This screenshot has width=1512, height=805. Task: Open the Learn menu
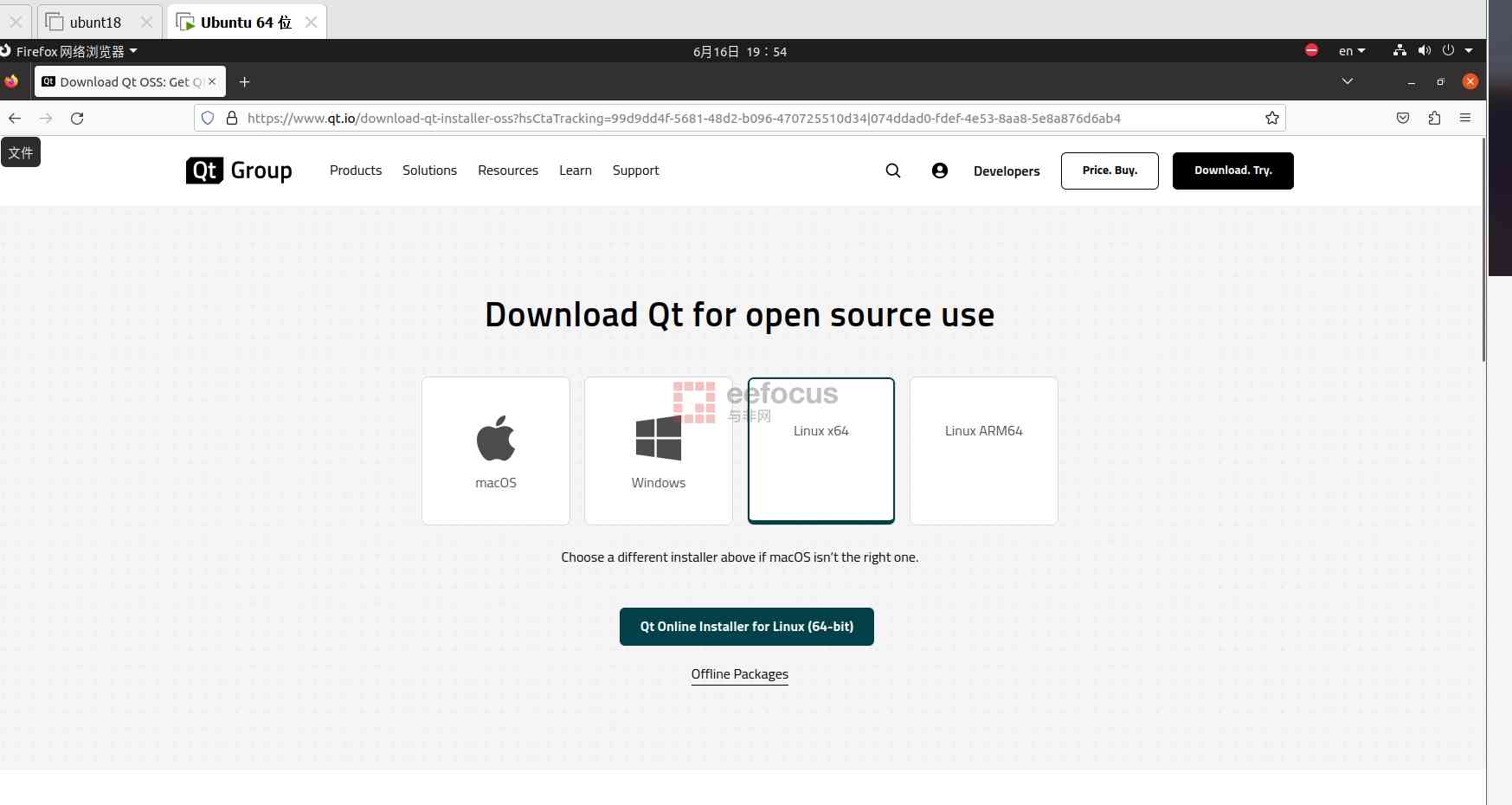click(x=576, y=171)
